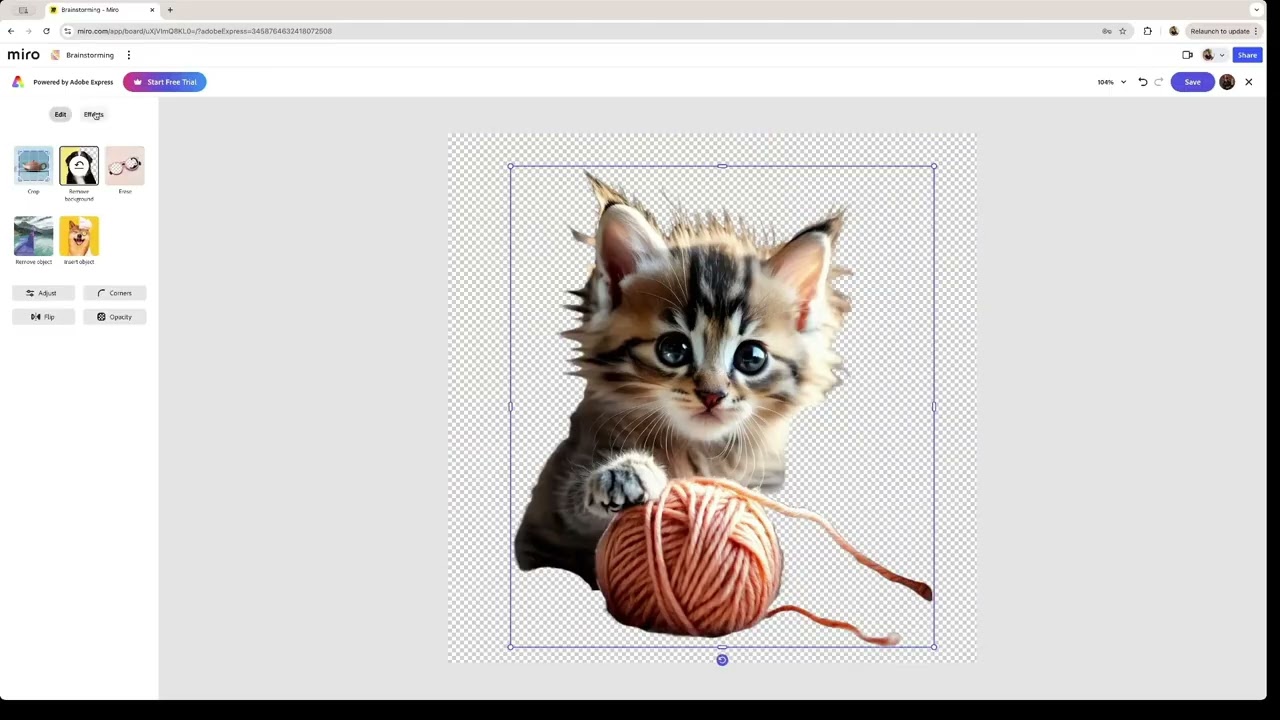Select the Erase tool
Screen dimensions: 1280x720
tap(125, 166)
